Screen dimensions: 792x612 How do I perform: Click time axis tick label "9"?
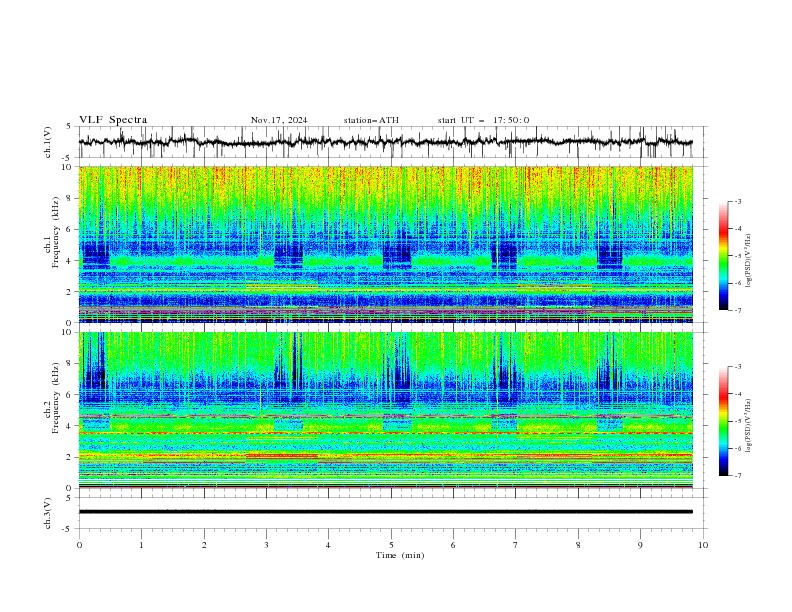[x=640, y=545]
